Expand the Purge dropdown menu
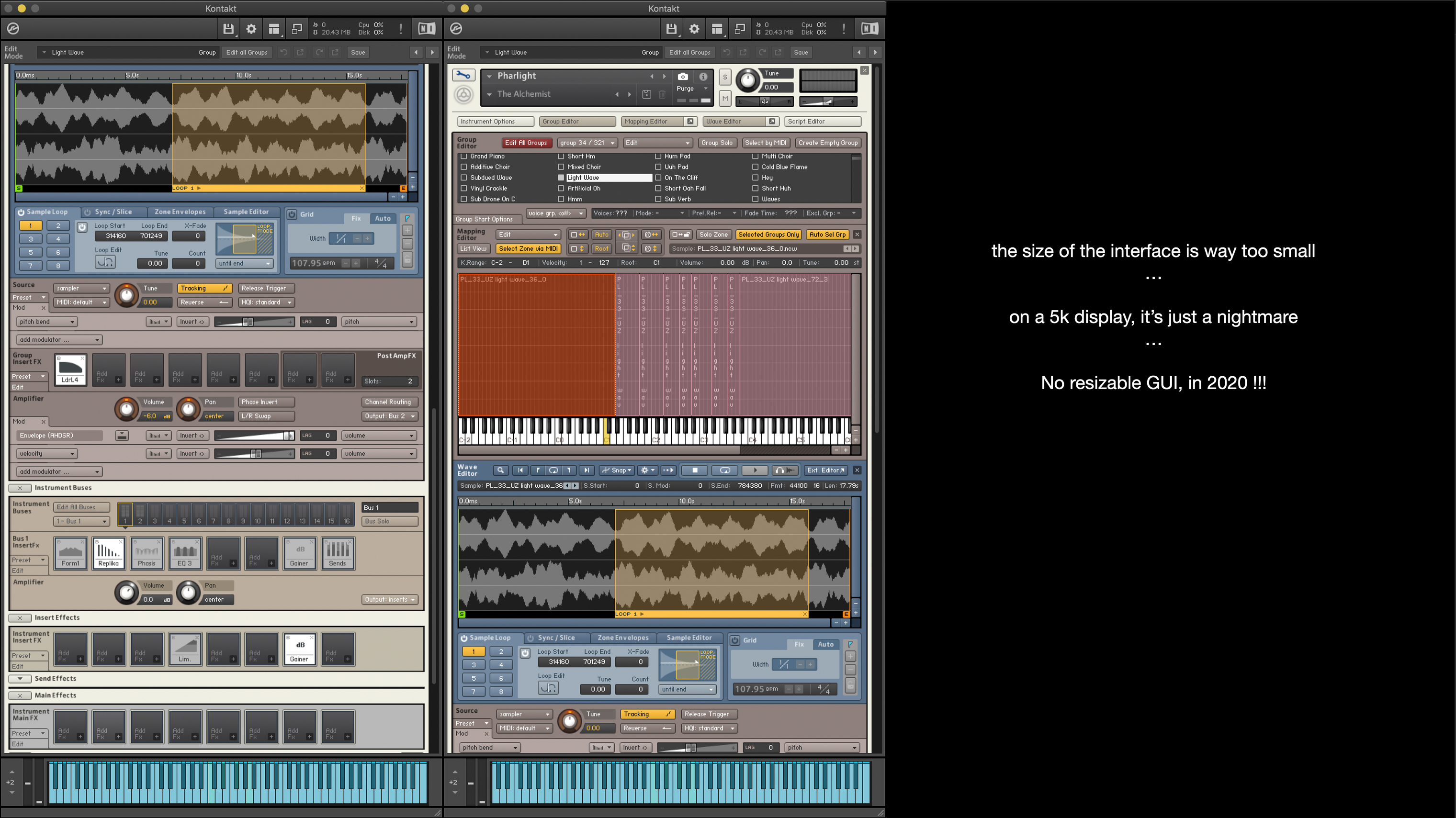Screen dimensions: 1456x818 691,89
